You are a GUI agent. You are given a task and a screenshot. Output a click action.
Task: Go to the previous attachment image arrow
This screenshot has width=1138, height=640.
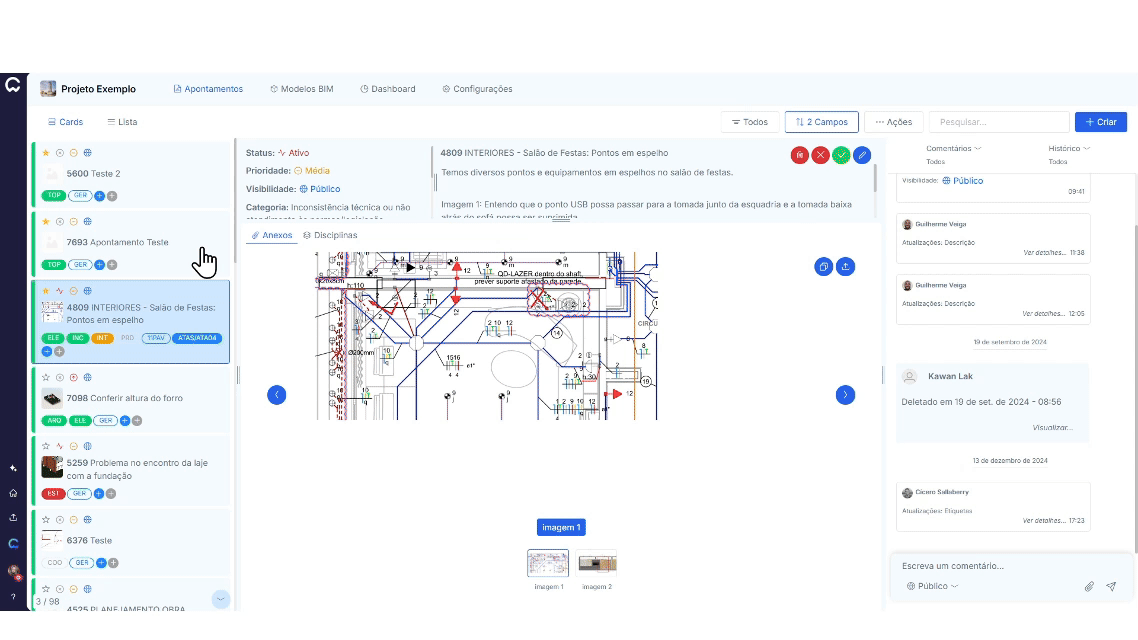point(277,395)
